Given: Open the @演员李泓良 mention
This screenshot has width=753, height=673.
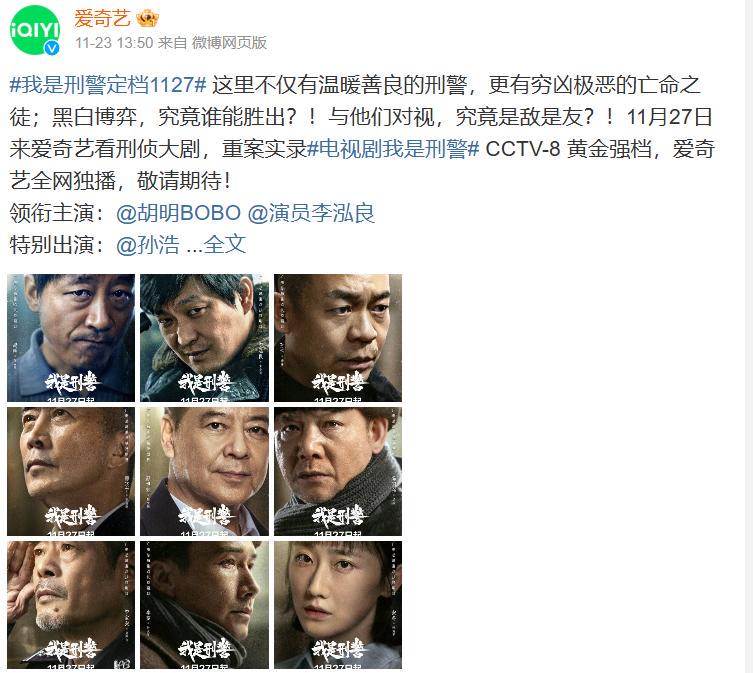Looking at the screenshot, I should pyautogui.click(x=311, y=213).
